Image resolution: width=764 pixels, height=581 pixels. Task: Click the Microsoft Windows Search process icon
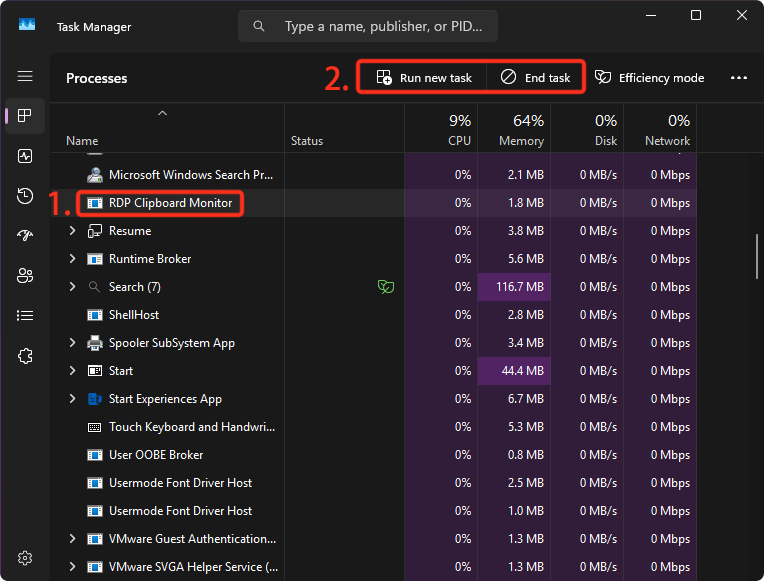click(x=95, y=174)
